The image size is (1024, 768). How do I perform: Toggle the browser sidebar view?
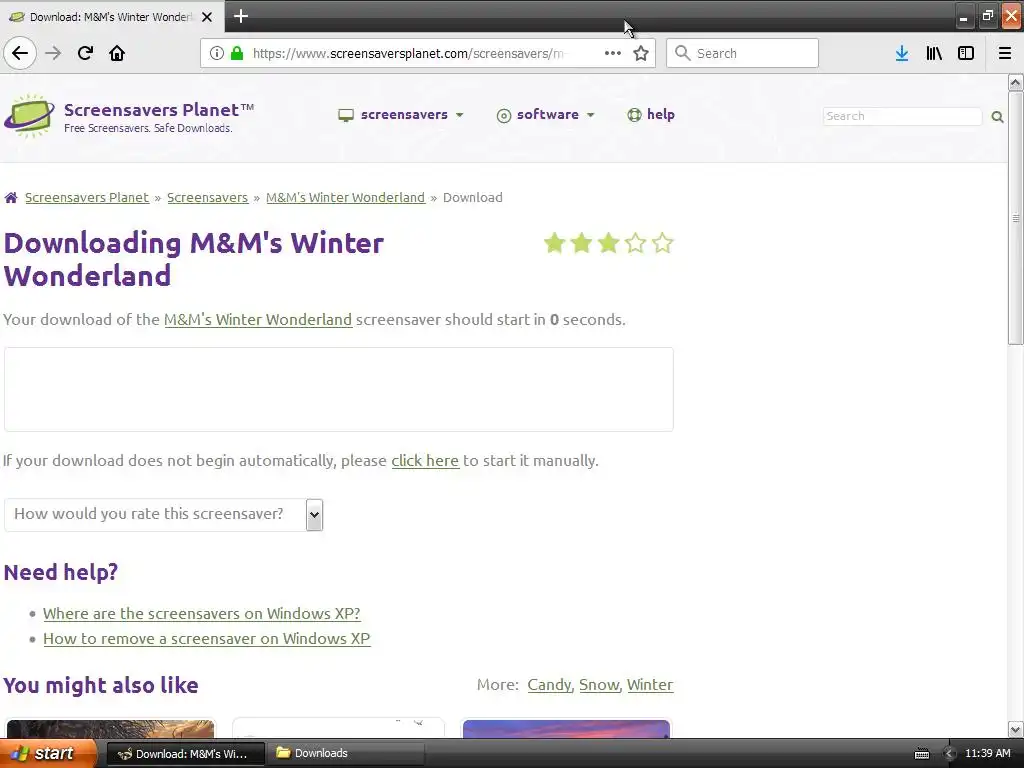[x=966, y=53]
